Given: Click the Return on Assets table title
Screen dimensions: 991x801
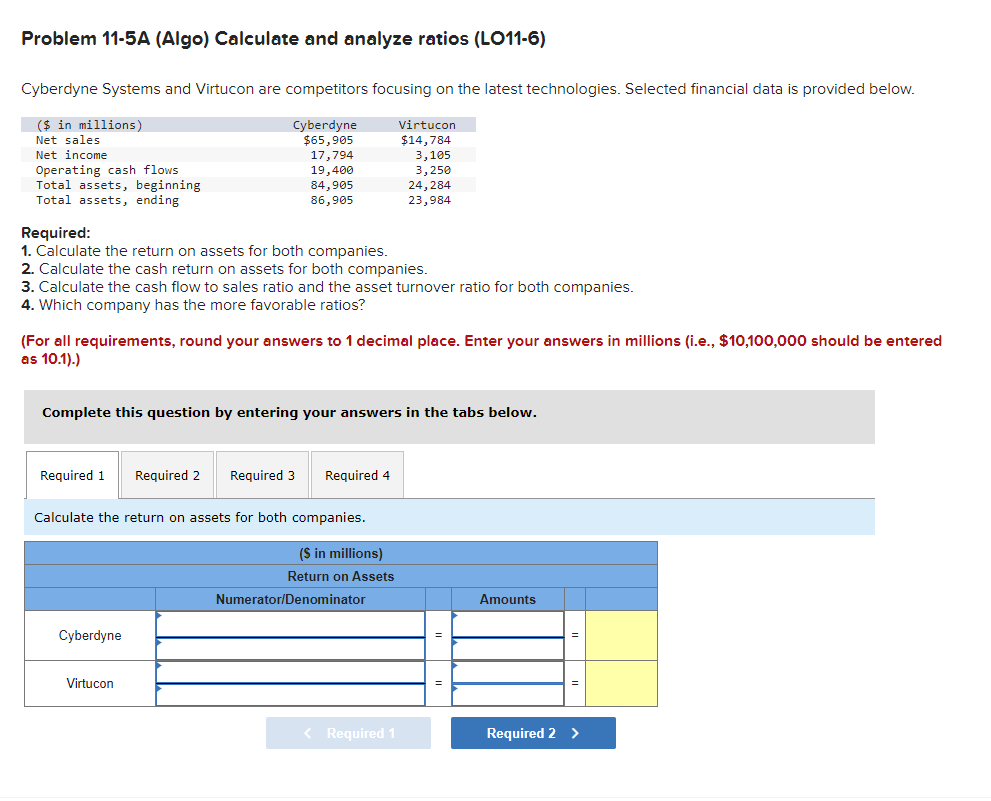Looking at the screenshot, I should [341, 576].
